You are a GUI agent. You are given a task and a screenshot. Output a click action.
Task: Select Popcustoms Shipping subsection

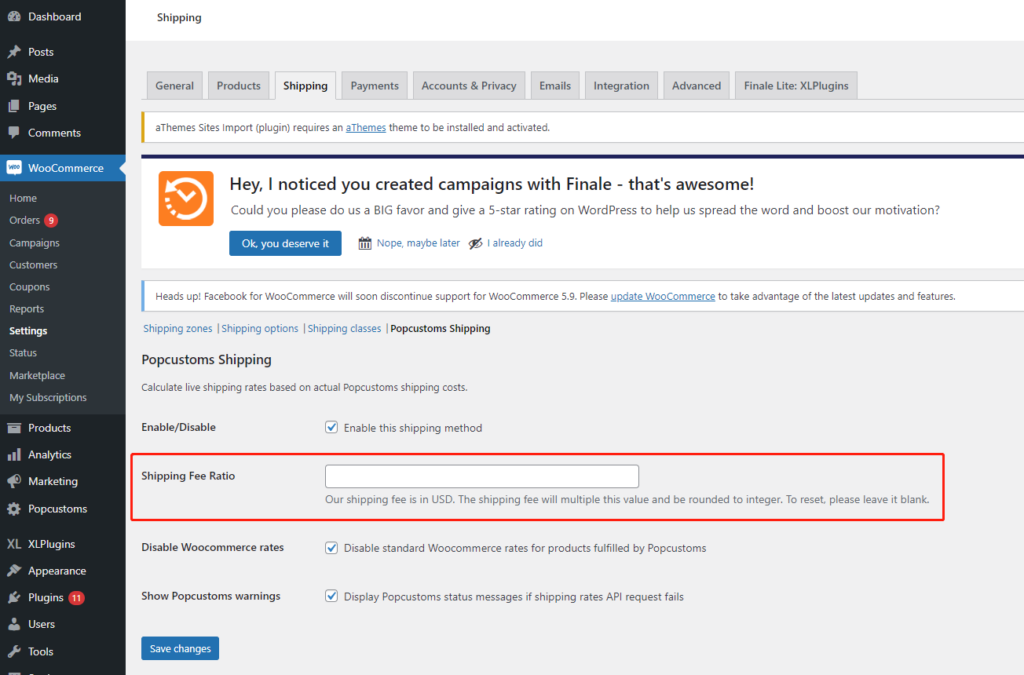pyautogui.click(x=440, y=328)
